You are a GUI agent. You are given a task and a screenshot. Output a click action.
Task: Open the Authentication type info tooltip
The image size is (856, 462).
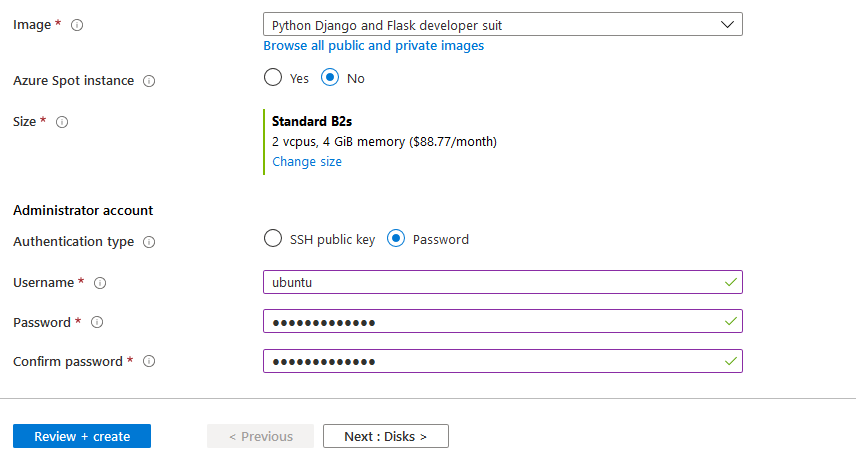click(149, 242)
